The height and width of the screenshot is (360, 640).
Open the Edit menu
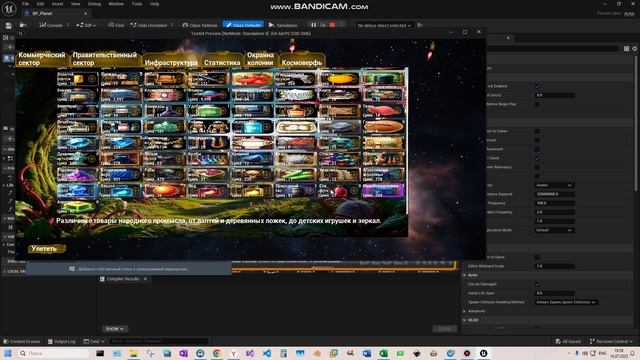[x=40, y=4]
